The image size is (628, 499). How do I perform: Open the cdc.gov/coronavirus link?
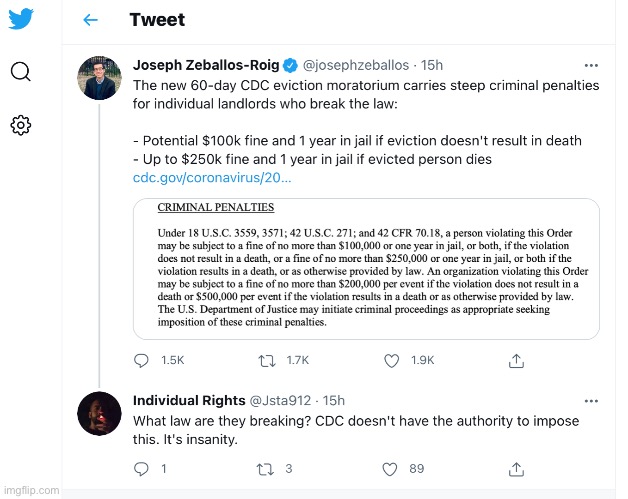point(212,178)
